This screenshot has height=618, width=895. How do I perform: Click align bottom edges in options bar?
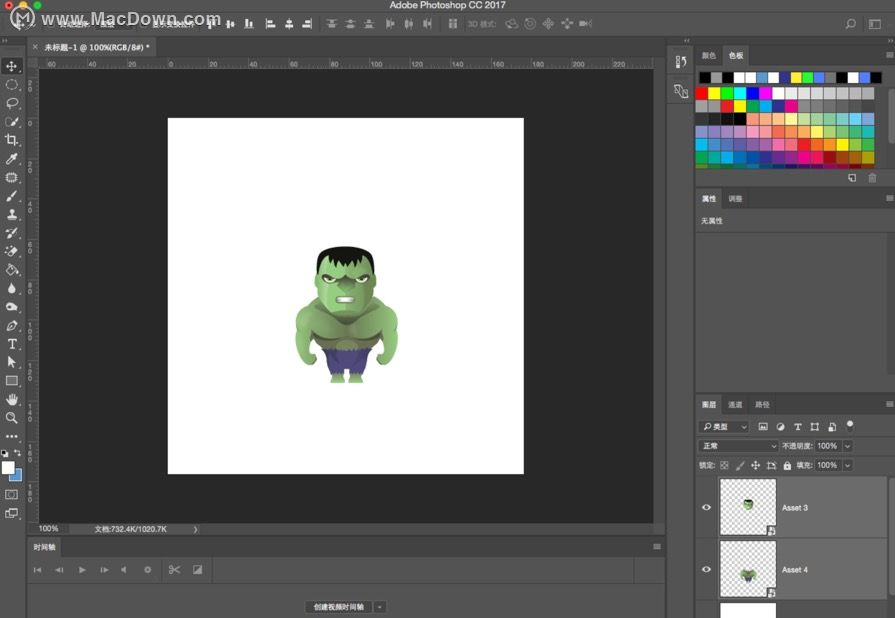[x=249, y=24]
